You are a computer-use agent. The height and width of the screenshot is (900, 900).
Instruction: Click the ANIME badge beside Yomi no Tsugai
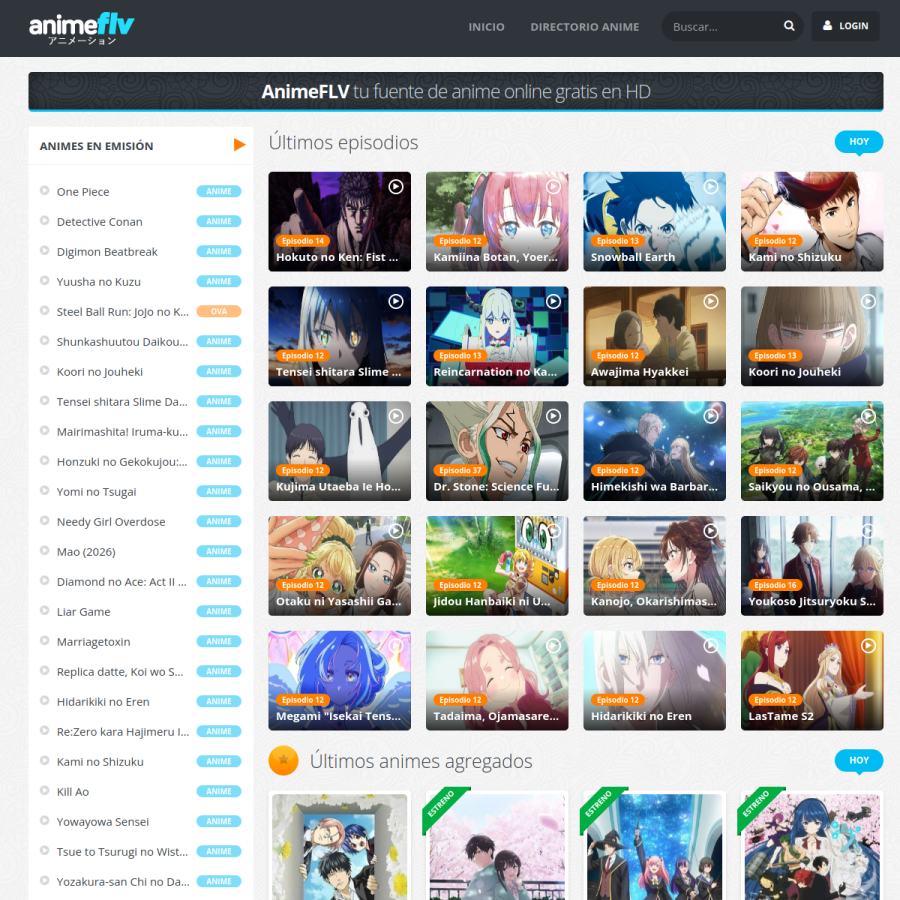(219, 491)
